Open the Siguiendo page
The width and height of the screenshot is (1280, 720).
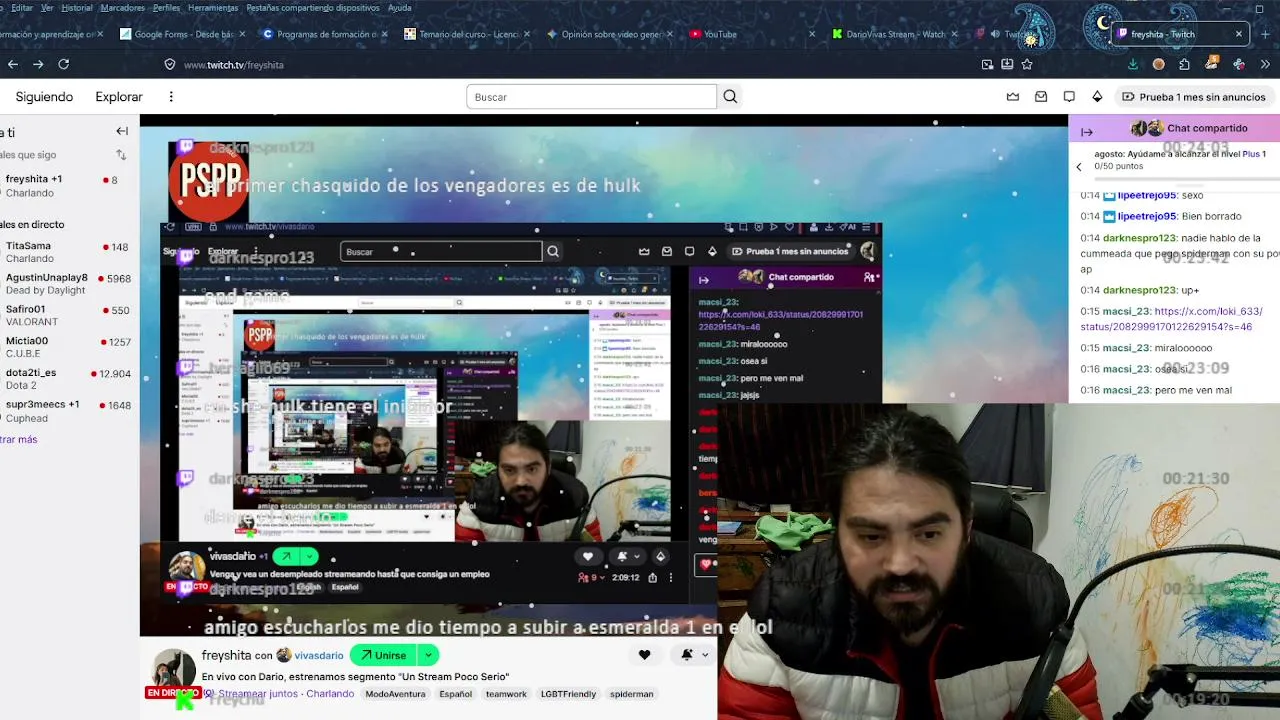pyautogui.click(x=44, y=97)
